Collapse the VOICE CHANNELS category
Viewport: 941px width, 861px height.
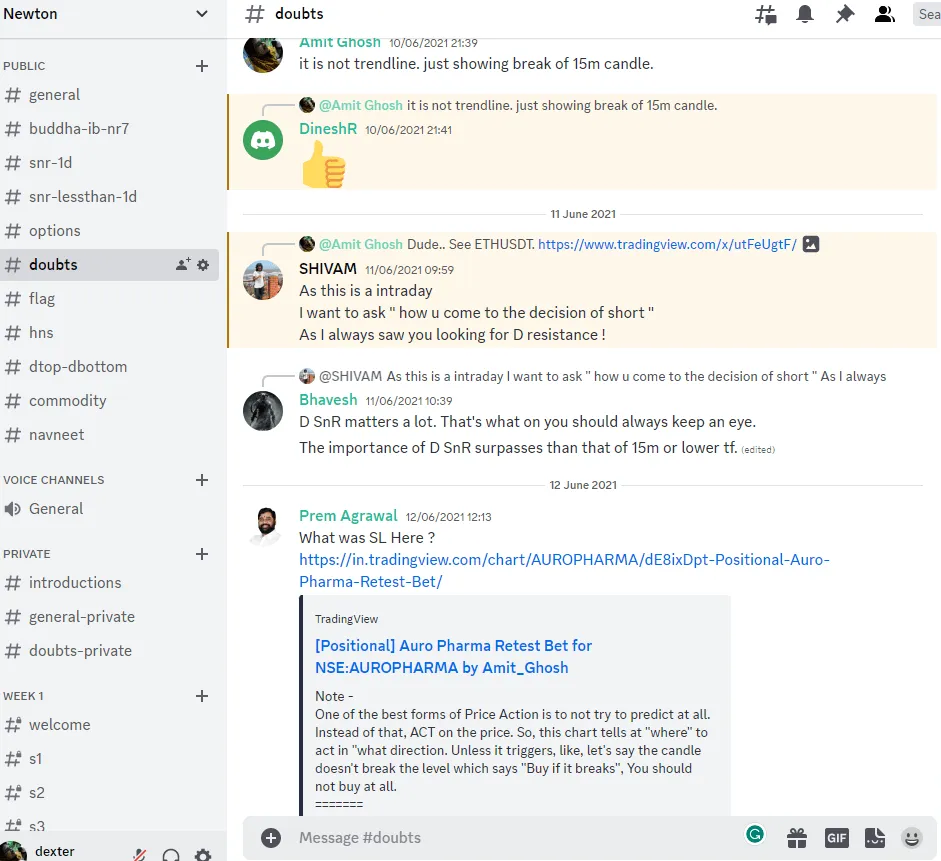coord(54,480)
